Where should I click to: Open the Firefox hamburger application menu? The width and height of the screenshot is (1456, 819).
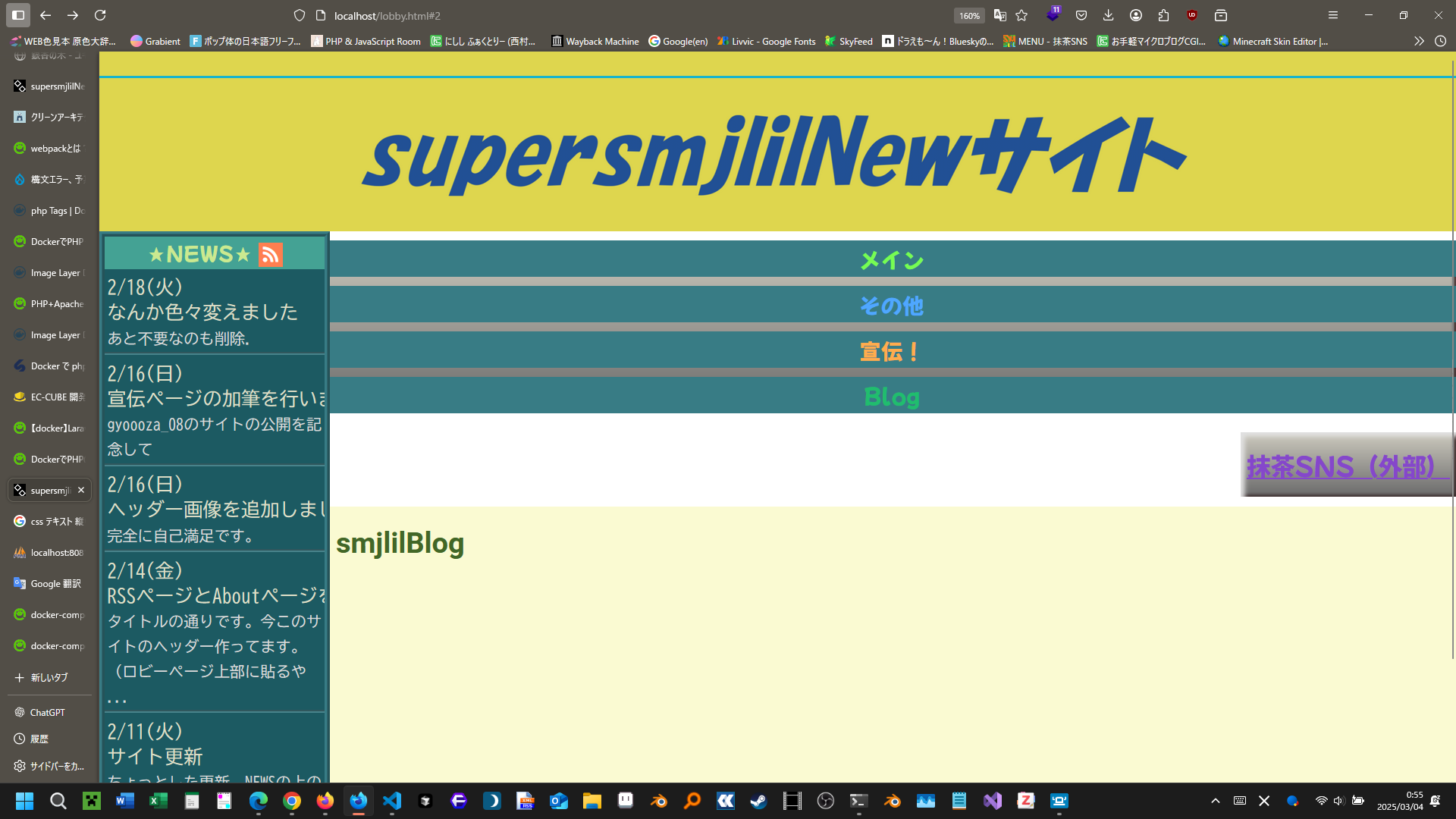[1332, 15]
